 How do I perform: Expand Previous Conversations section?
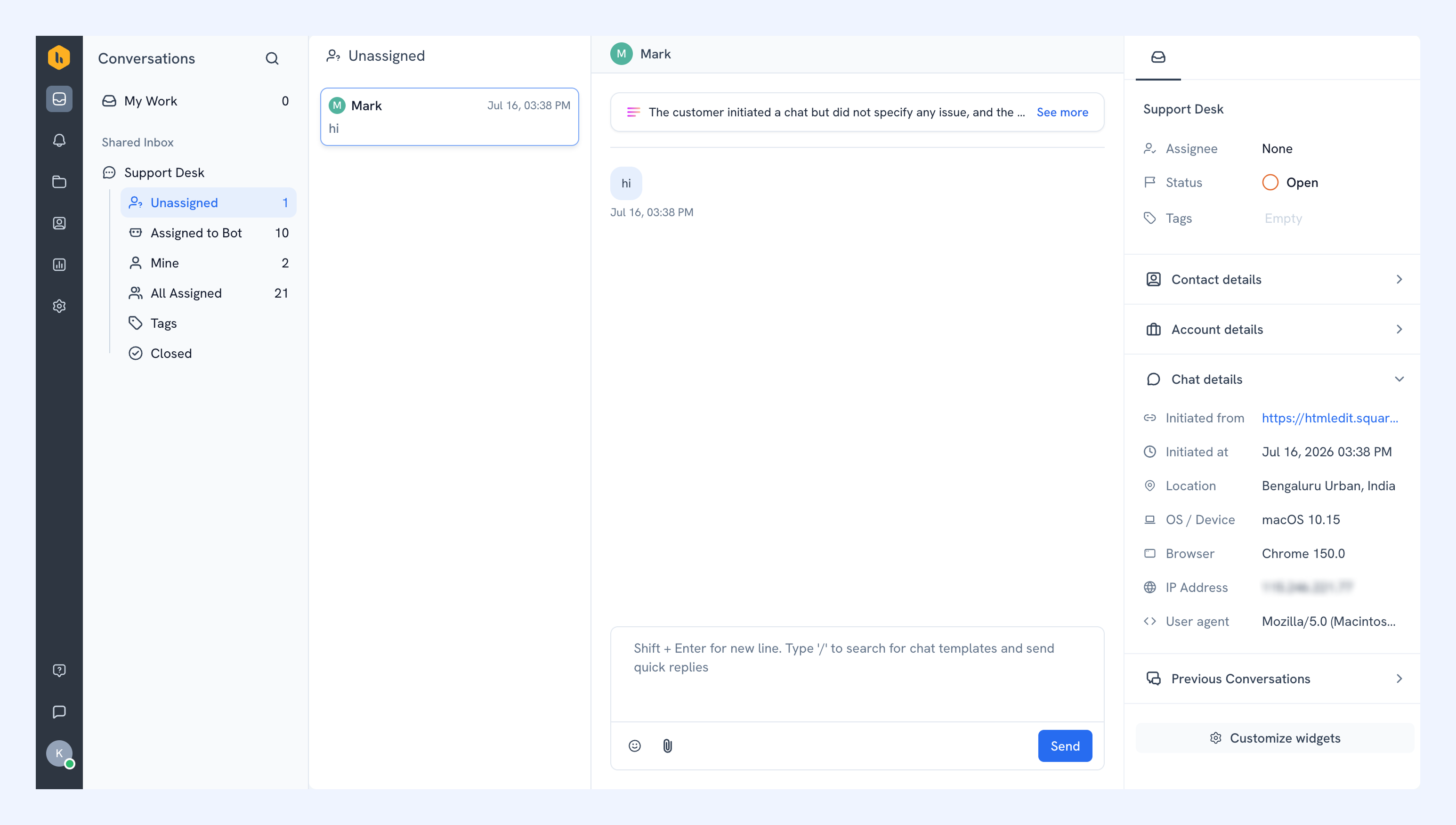(x=1272, y=678)
